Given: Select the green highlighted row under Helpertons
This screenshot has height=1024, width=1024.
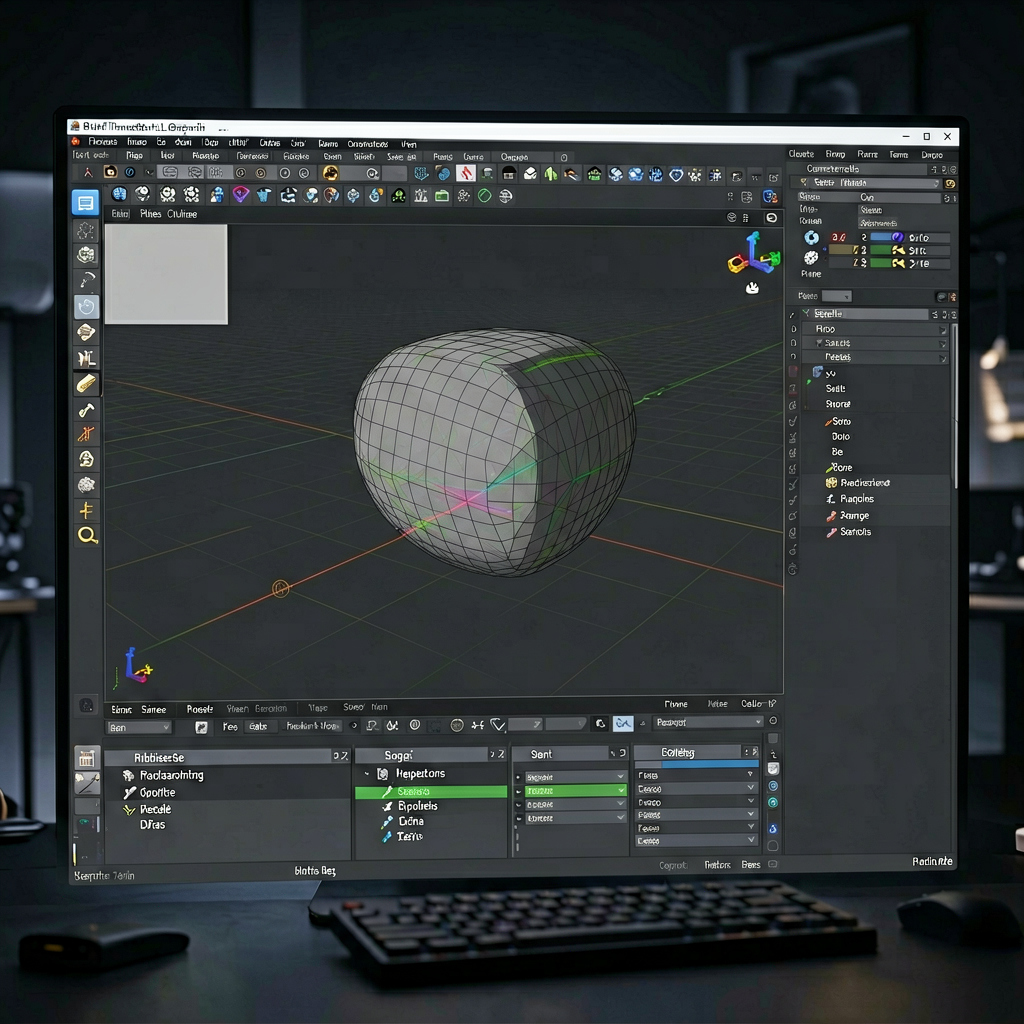Looking at the screenshot, I should point(431,792).
